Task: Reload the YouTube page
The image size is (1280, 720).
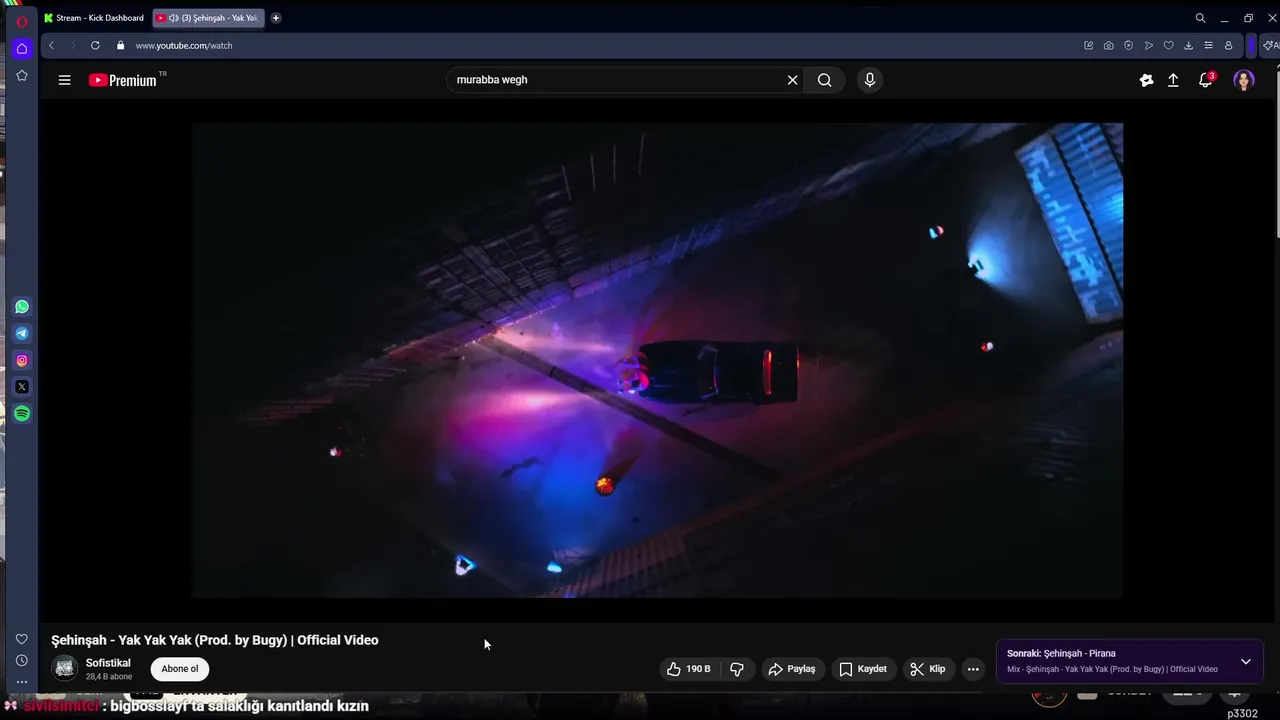Action: tap(95, 45)
